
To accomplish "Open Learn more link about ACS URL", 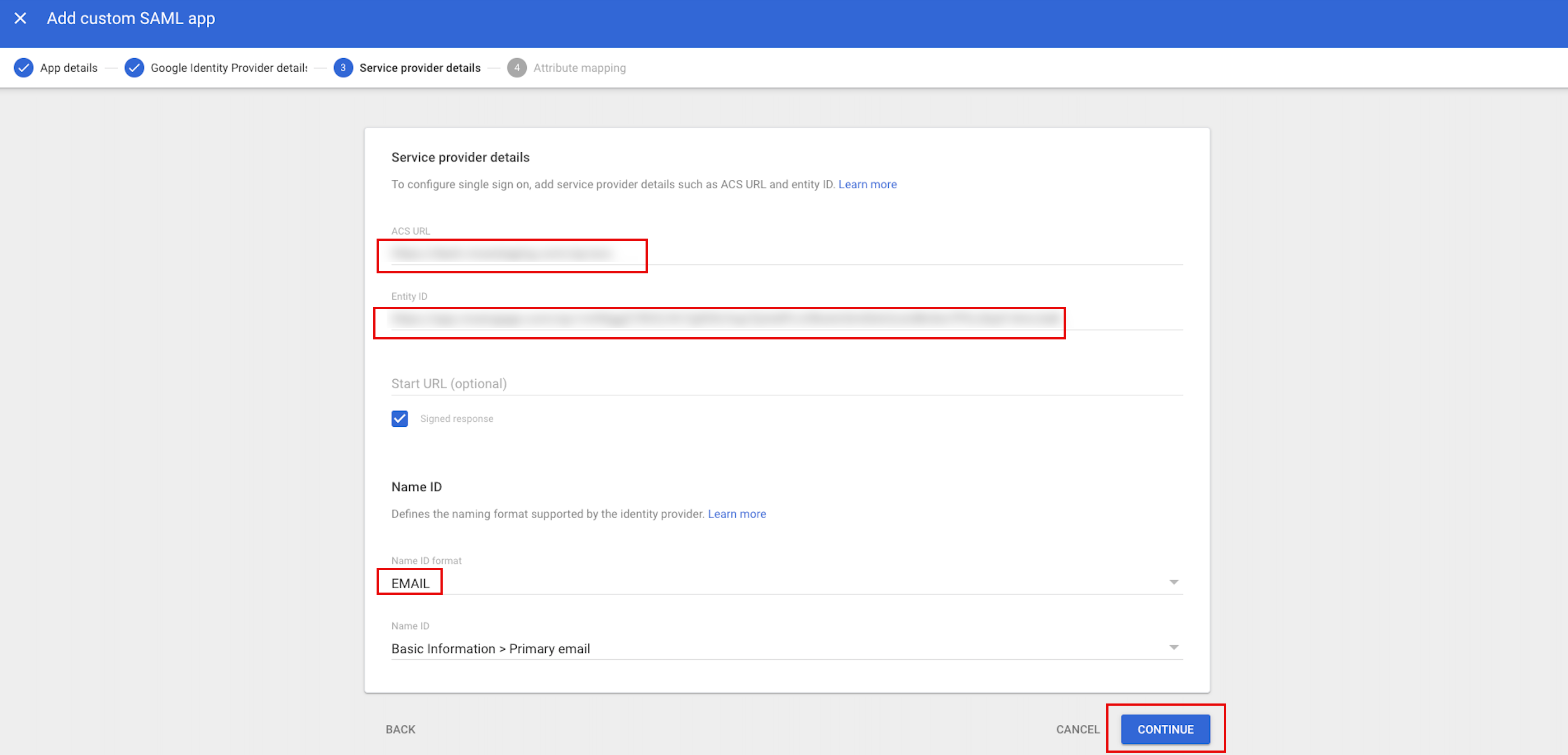I will (867, 184).
